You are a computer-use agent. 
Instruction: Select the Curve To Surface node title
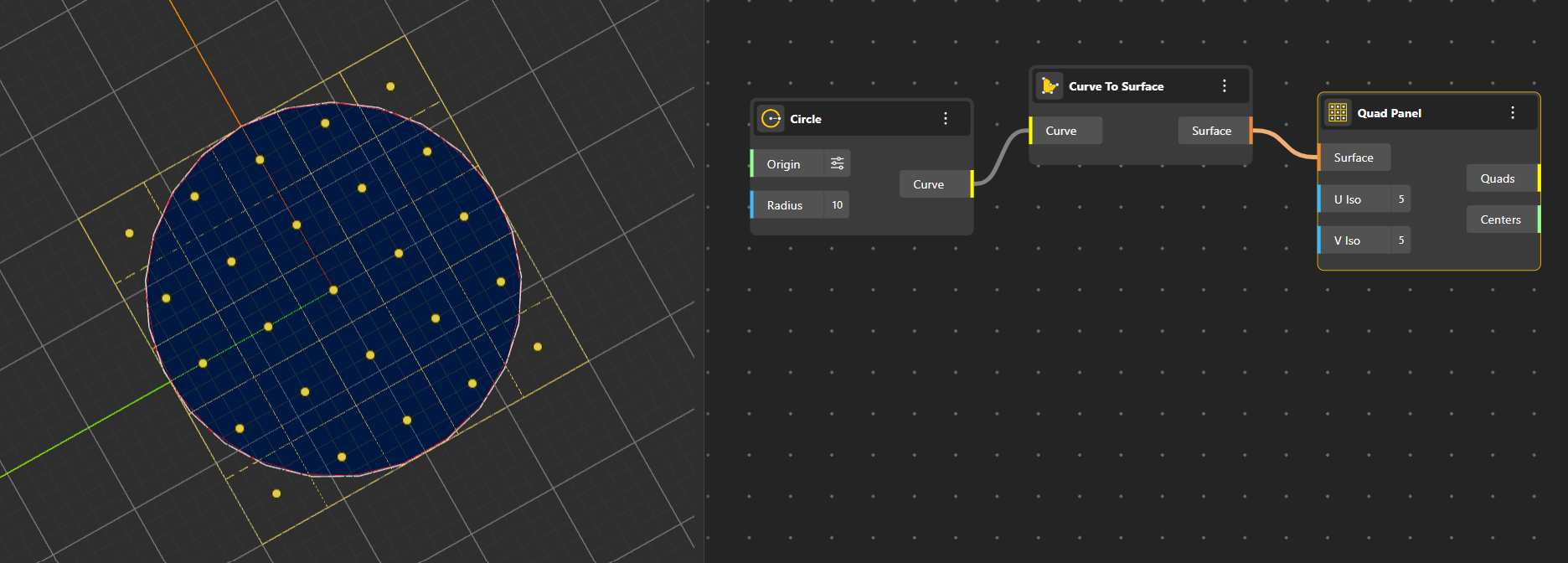1116,86
